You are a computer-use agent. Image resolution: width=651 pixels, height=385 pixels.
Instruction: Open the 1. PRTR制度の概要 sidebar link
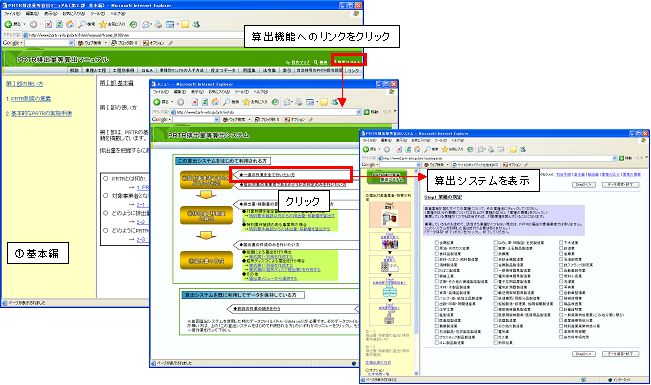tap(31, 99)
